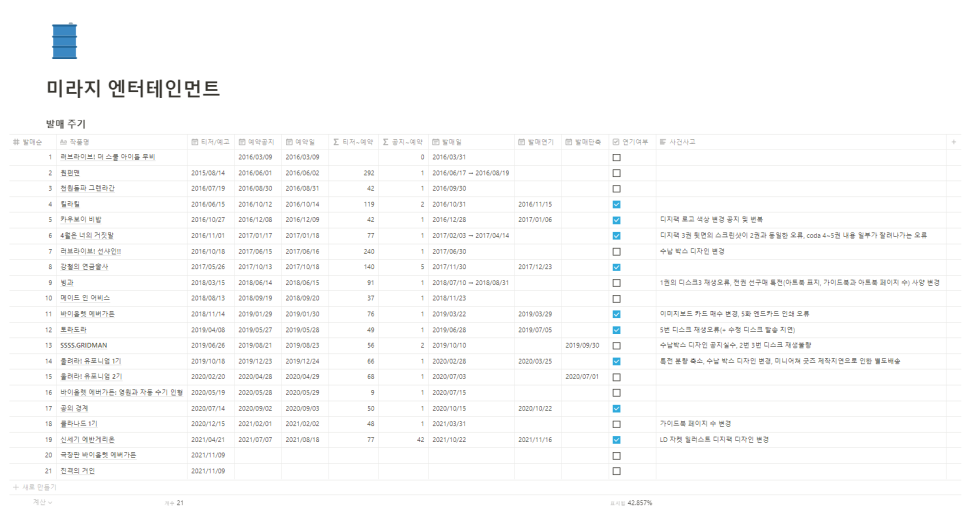Expand the 계산 calculate dropdown
Image resolution: width=966 pixels, height=514 pixels.
pyautogui.click(x=43, y=502)
